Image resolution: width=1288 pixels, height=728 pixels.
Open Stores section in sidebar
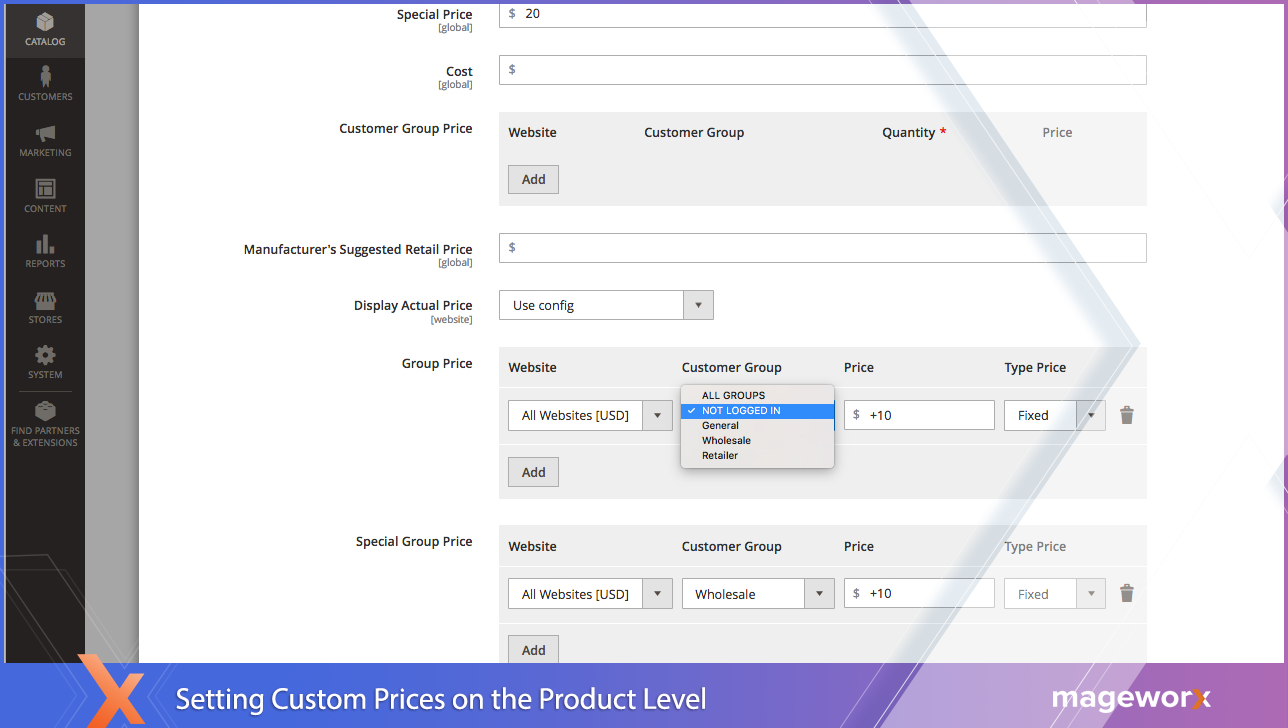(x=45, y=307)
